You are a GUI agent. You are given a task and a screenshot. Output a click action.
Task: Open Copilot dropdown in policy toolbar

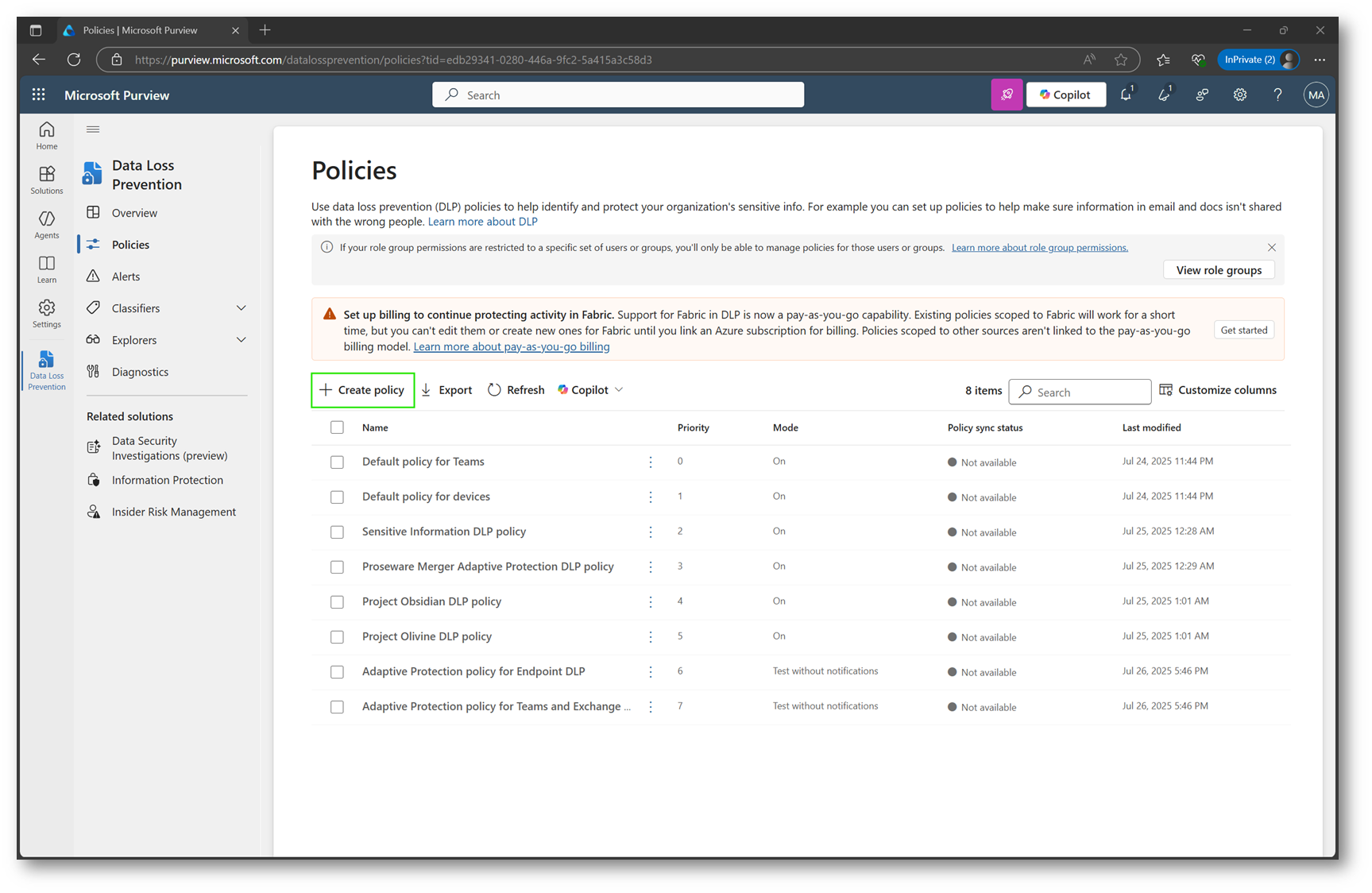[590, 390]
